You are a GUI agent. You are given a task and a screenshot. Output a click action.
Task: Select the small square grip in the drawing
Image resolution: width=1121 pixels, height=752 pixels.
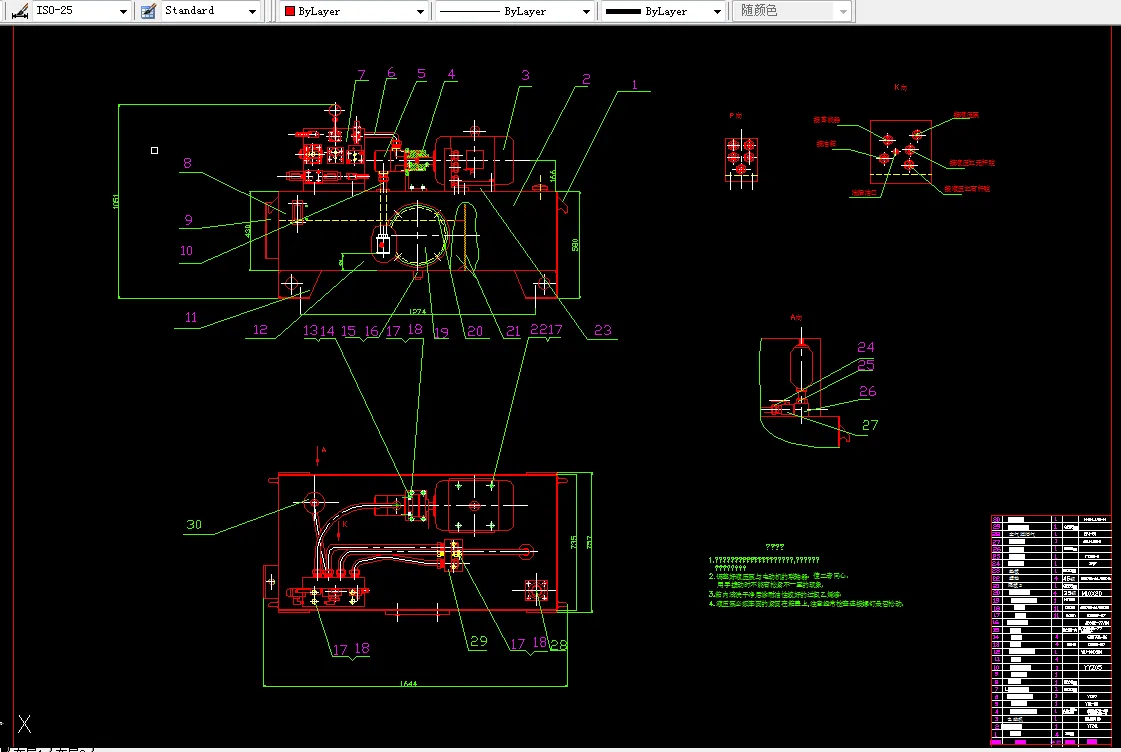click(x=154, y=150)
